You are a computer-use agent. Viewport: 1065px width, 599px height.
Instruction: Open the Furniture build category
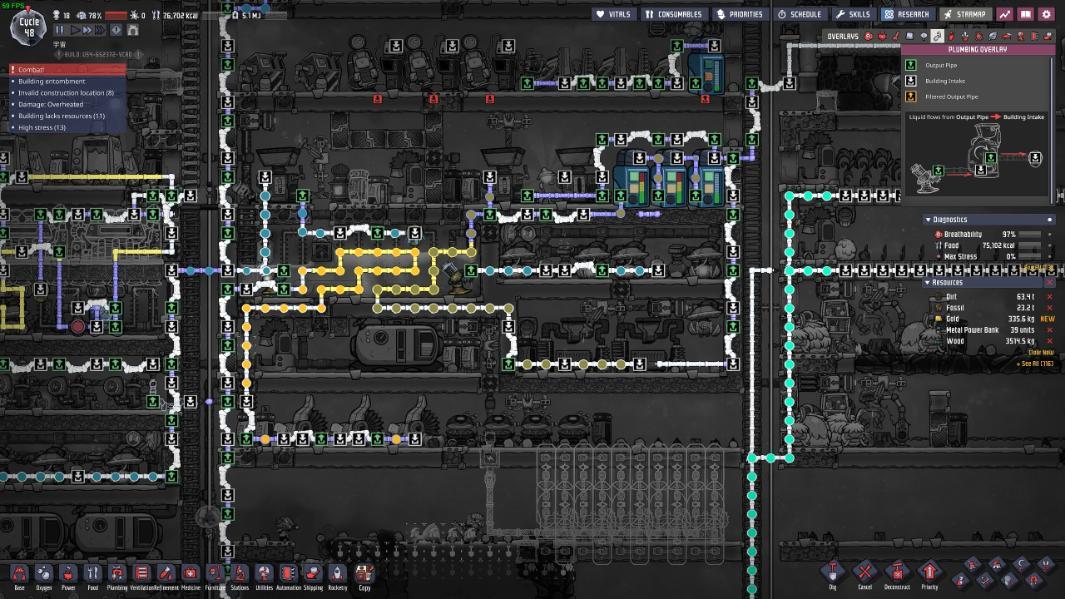[215, 576]
